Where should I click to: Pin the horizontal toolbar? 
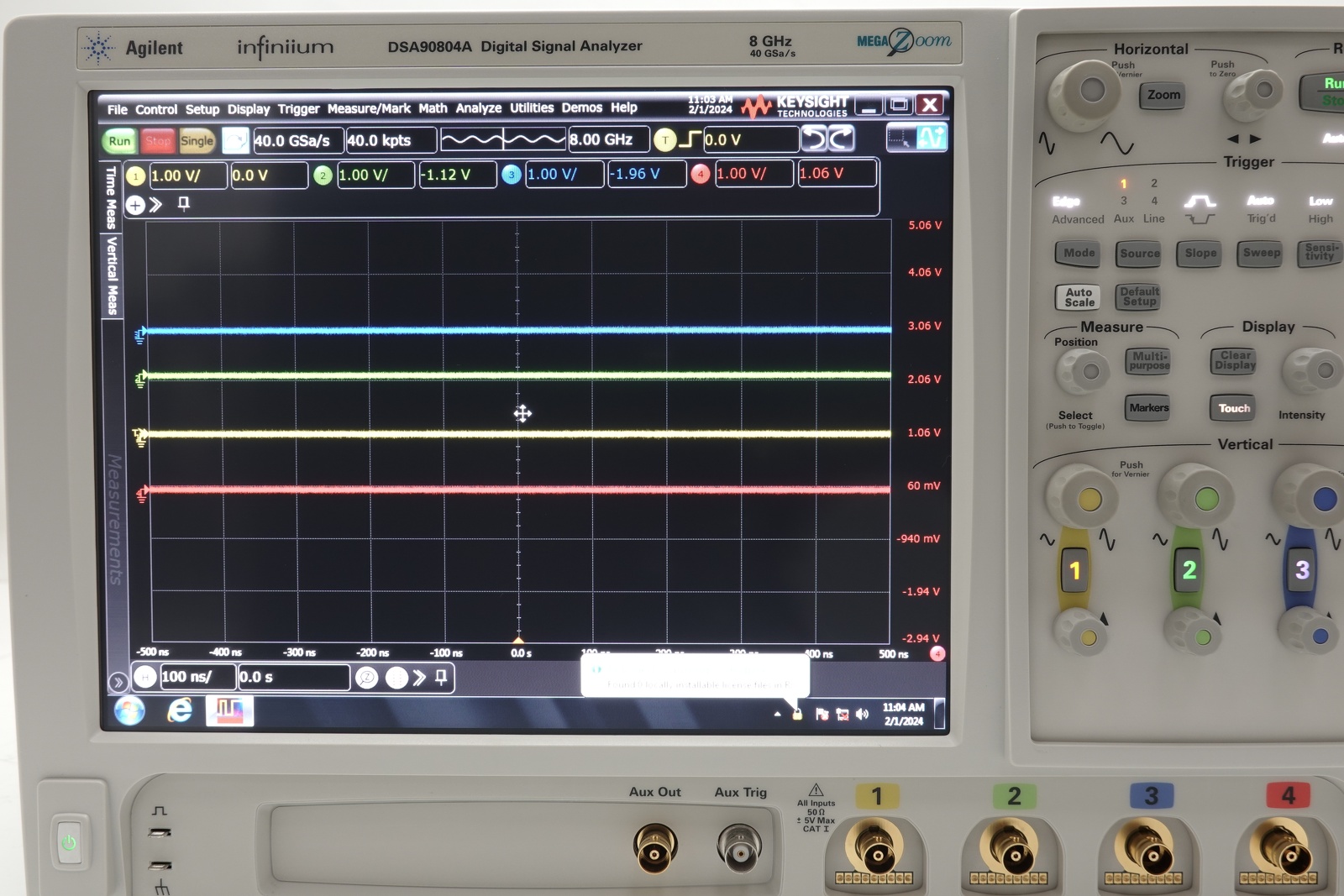(x=441, y=677)
